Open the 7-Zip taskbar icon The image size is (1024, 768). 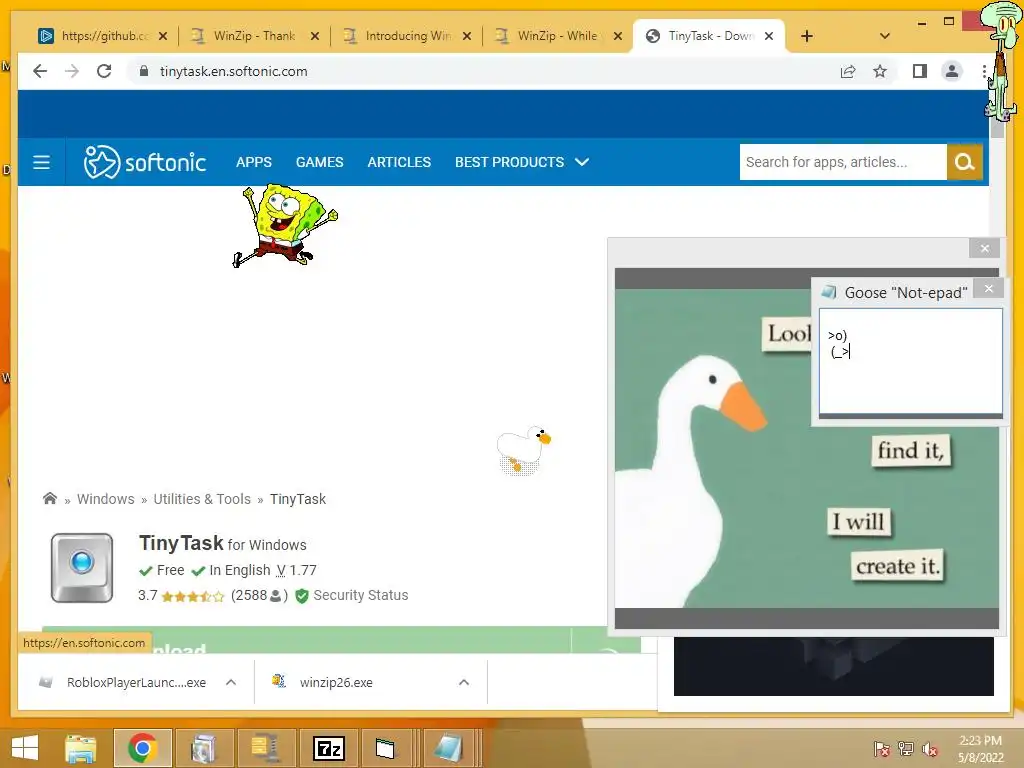pyautogui.click(x=328, y=748)
